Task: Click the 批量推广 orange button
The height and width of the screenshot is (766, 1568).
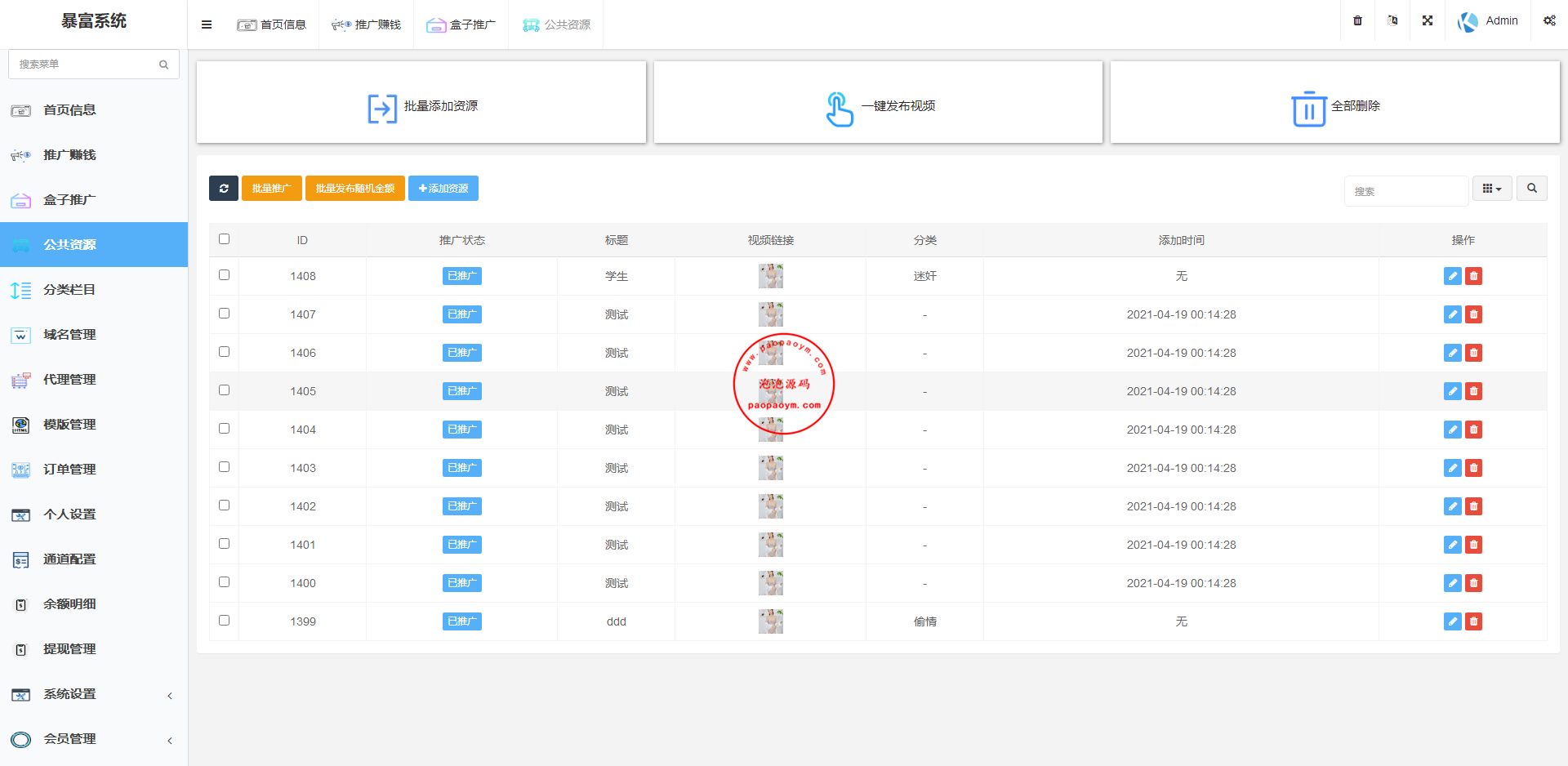Action: click(x=271, y=189)
